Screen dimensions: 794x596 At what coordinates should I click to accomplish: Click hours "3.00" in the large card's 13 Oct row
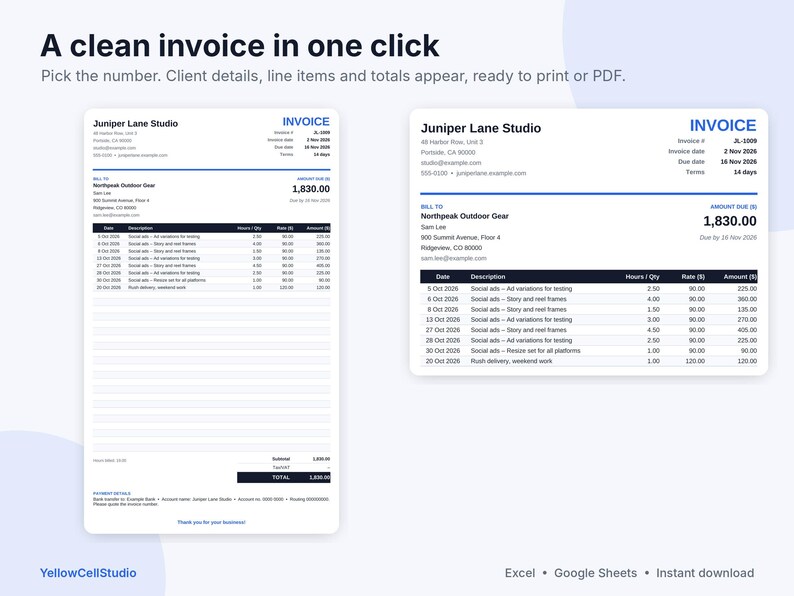[653, 320]
